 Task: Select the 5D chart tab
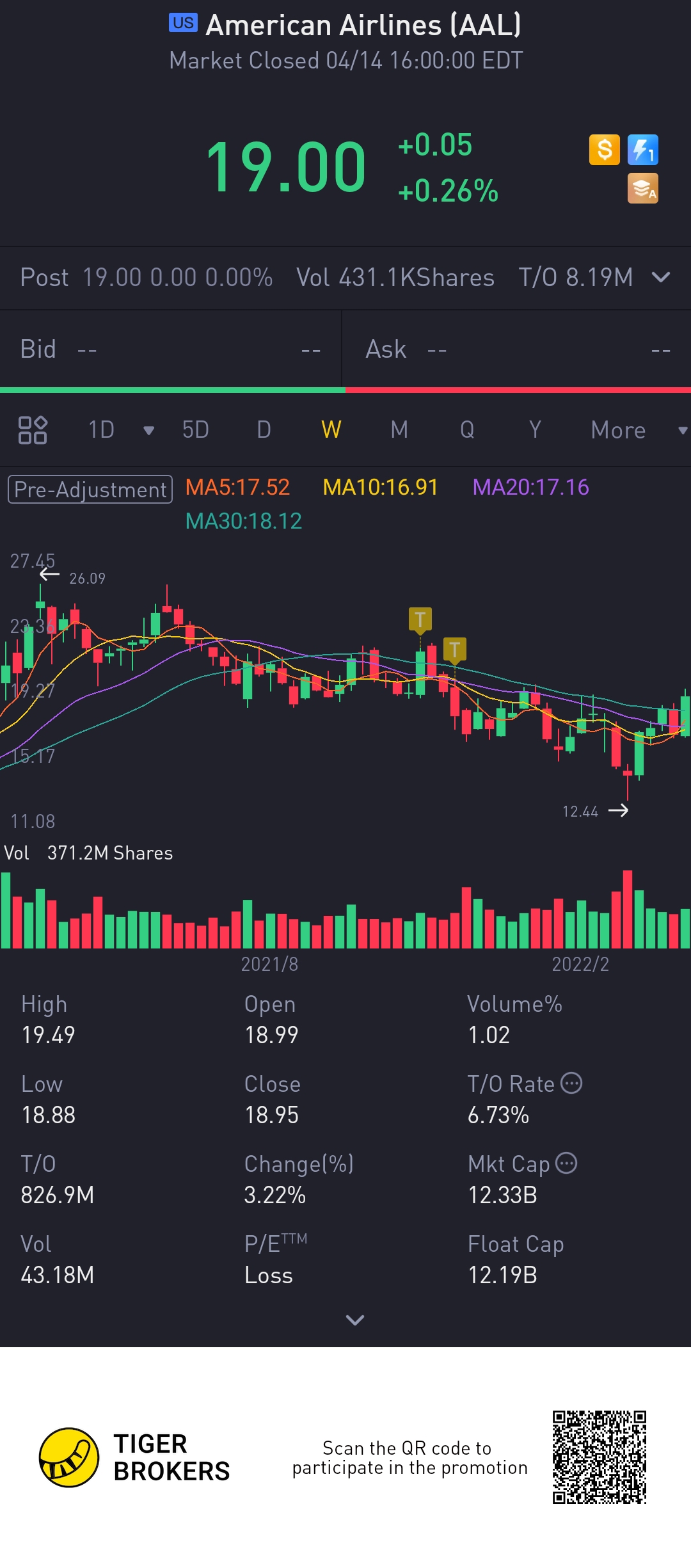pyautogui.click(x=196, y=430)
